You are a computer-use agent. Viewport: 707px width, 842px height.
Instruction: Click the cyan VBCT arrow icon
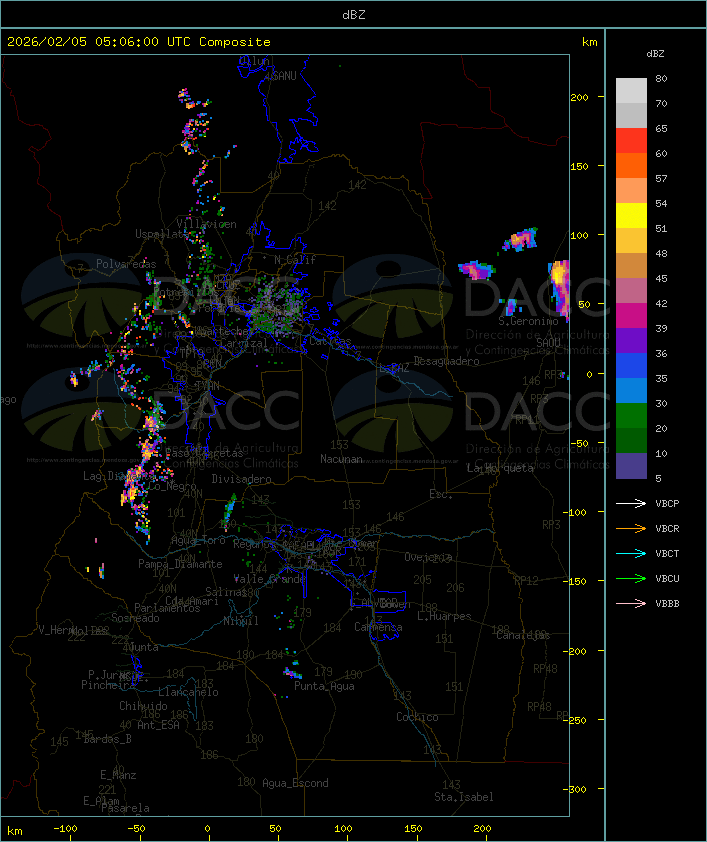coord(631,554)
